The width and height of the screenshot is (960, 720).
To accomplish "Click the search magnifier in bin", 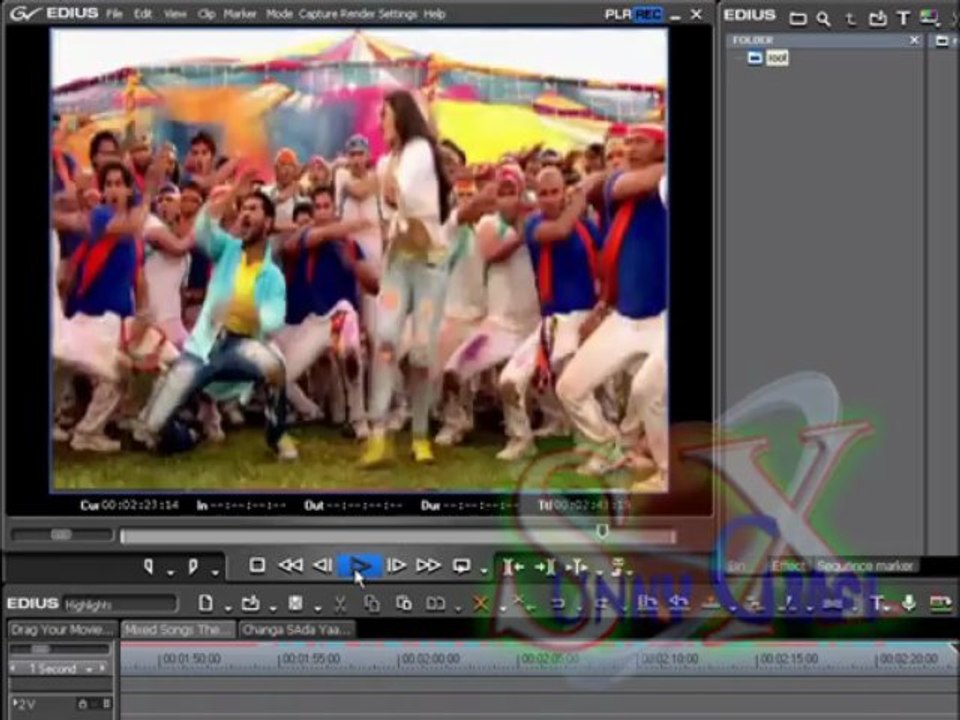I will [x=823, y=19].
